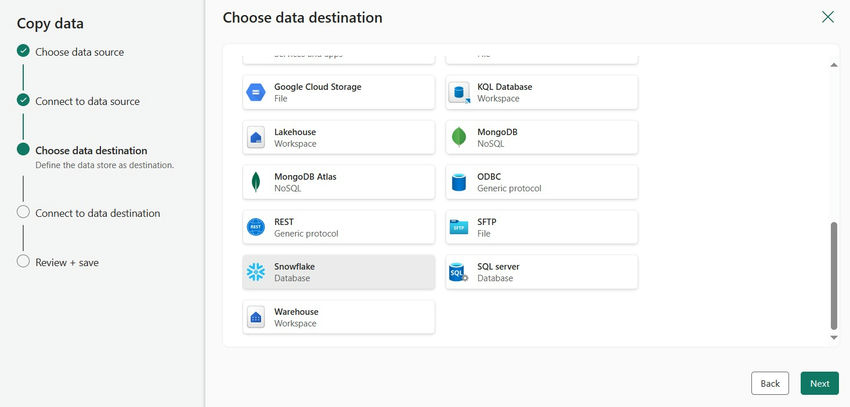Click 'Workspace' under Warehouse
This screenshot has height=407, width=850.
(x=295, y=324)
